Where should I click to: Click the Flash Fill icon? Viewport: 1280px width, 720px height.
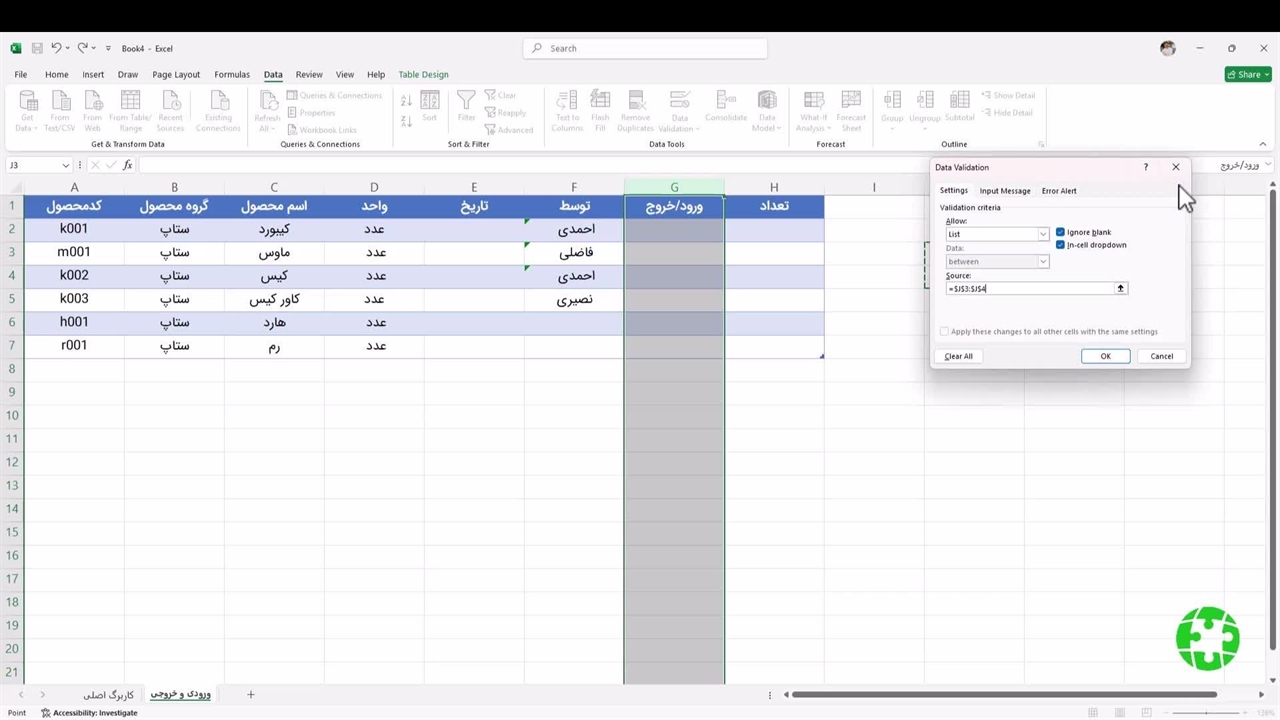coord(600,101)
